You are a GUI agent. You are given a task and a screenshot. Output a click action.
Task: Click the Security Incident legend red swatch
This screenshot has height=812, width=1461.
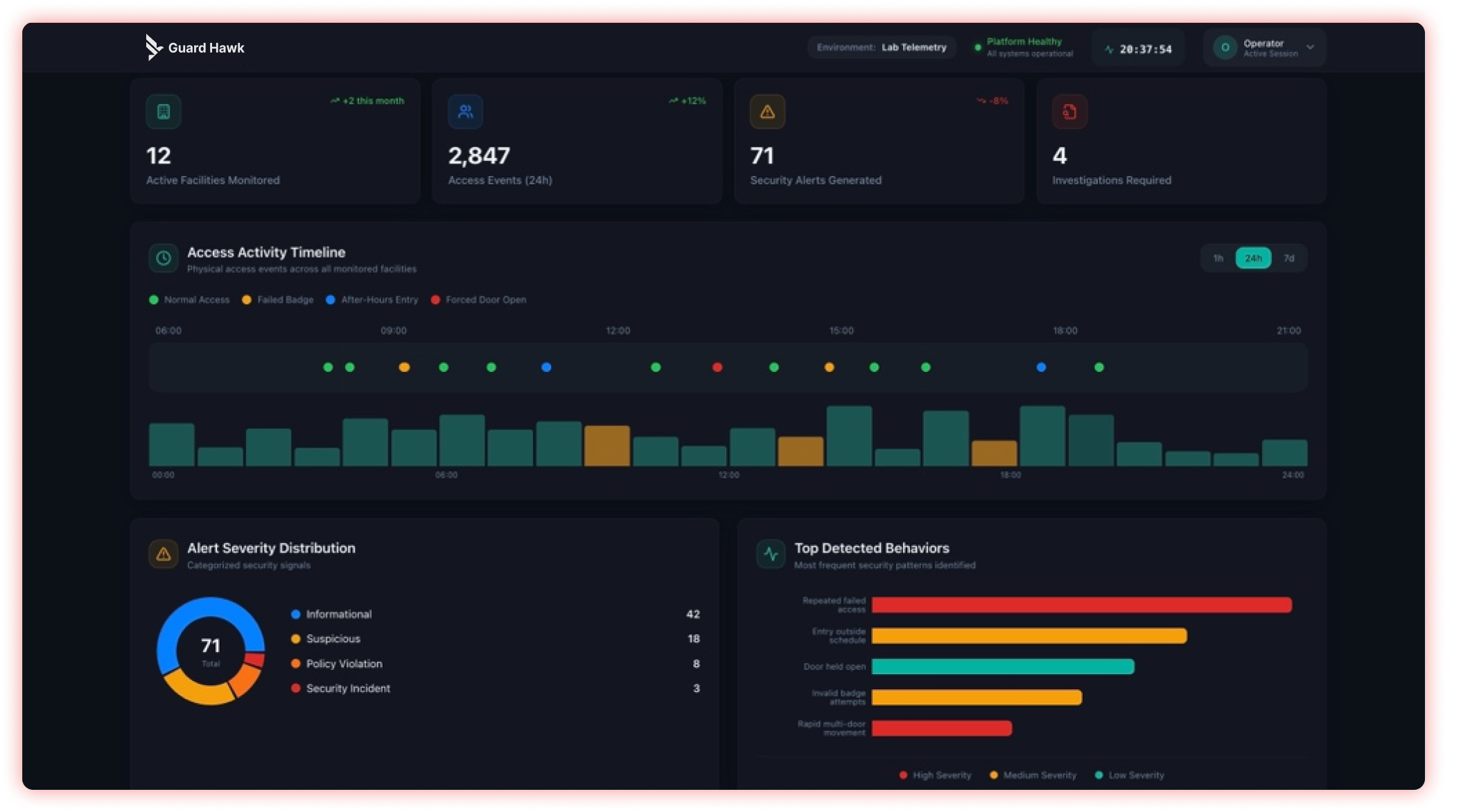click(296, 688)
